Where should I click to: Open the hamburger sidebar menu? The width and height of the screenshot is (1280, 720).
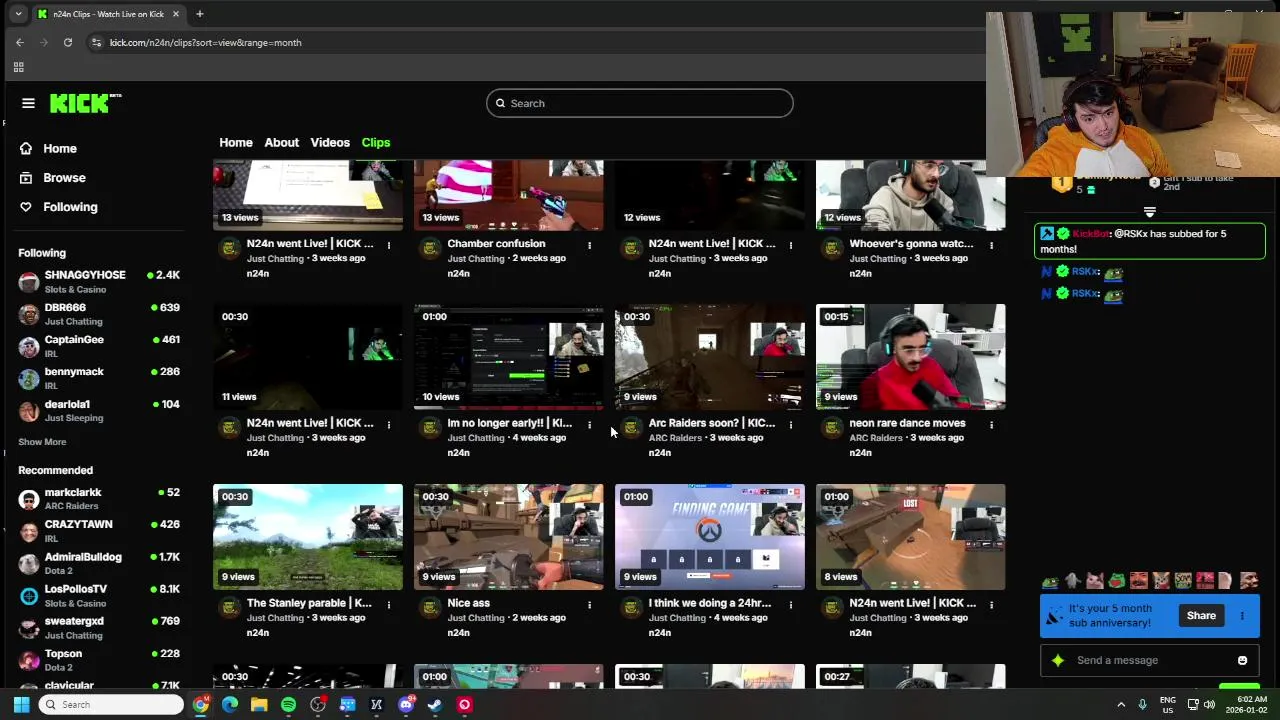[28, 103]
